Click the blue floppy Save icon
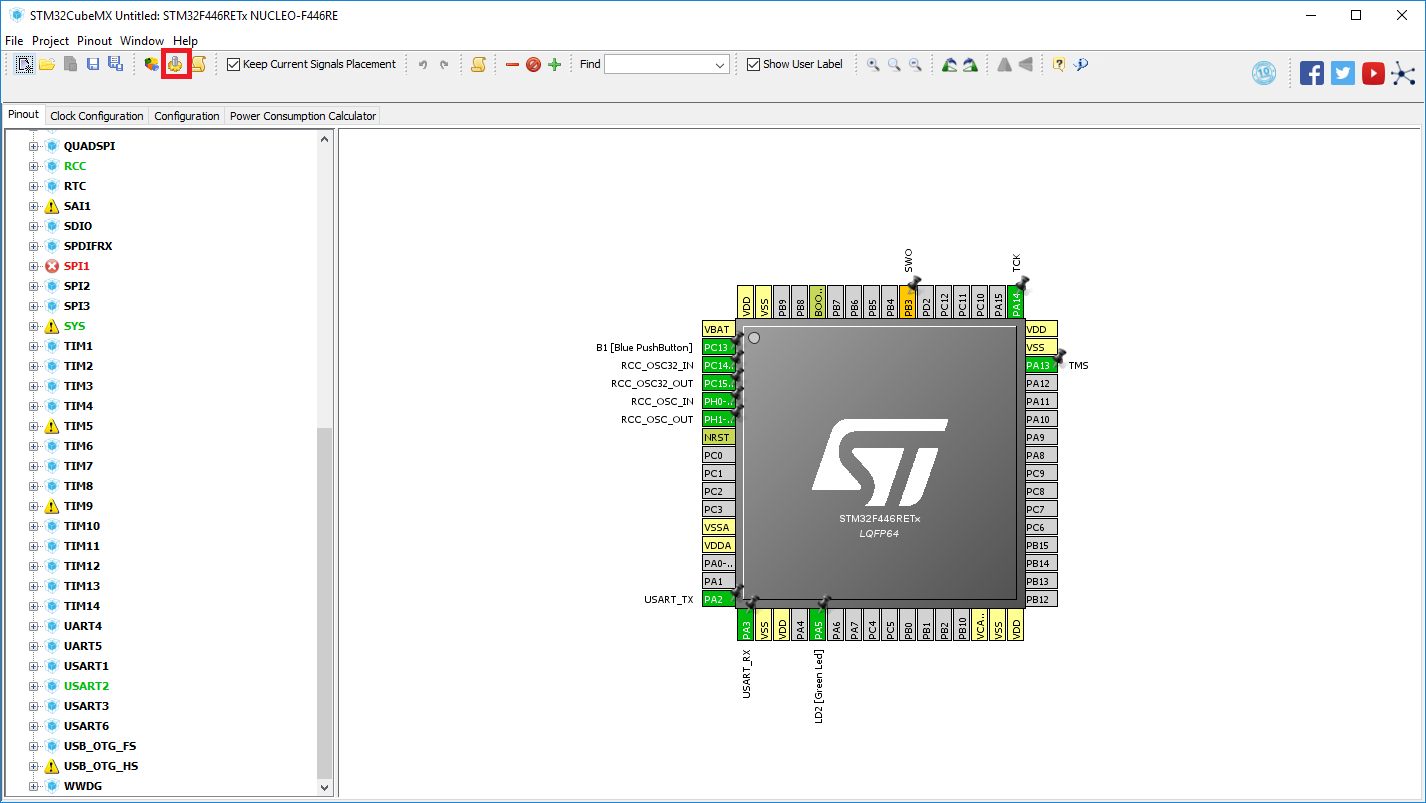Image resolution: width=1426 pixels, height=803 pixels. coord(93,64)
